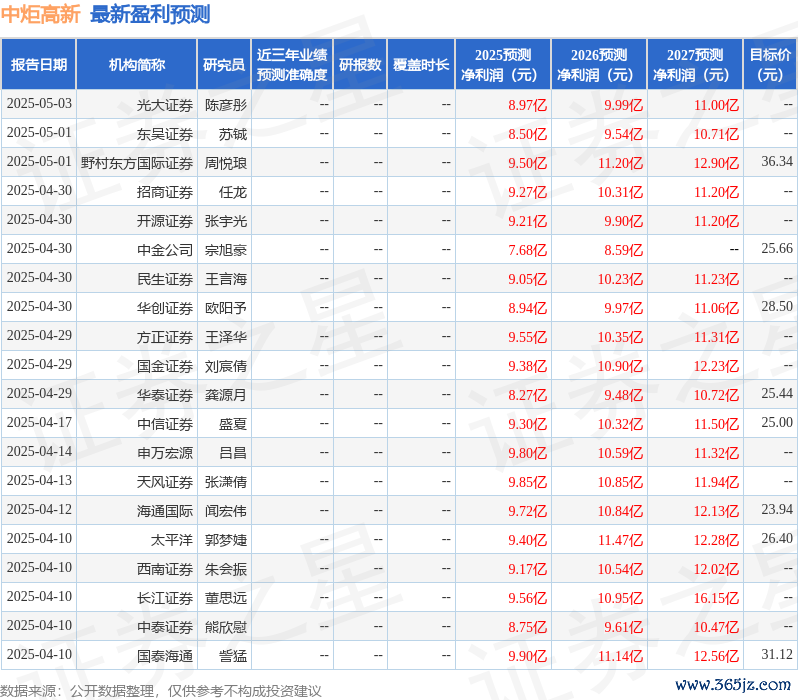Image resolution: width=798 pixels, height=700 pixels.
Task: Click analyst name 陈彦彤
Action: coord(225,105)
